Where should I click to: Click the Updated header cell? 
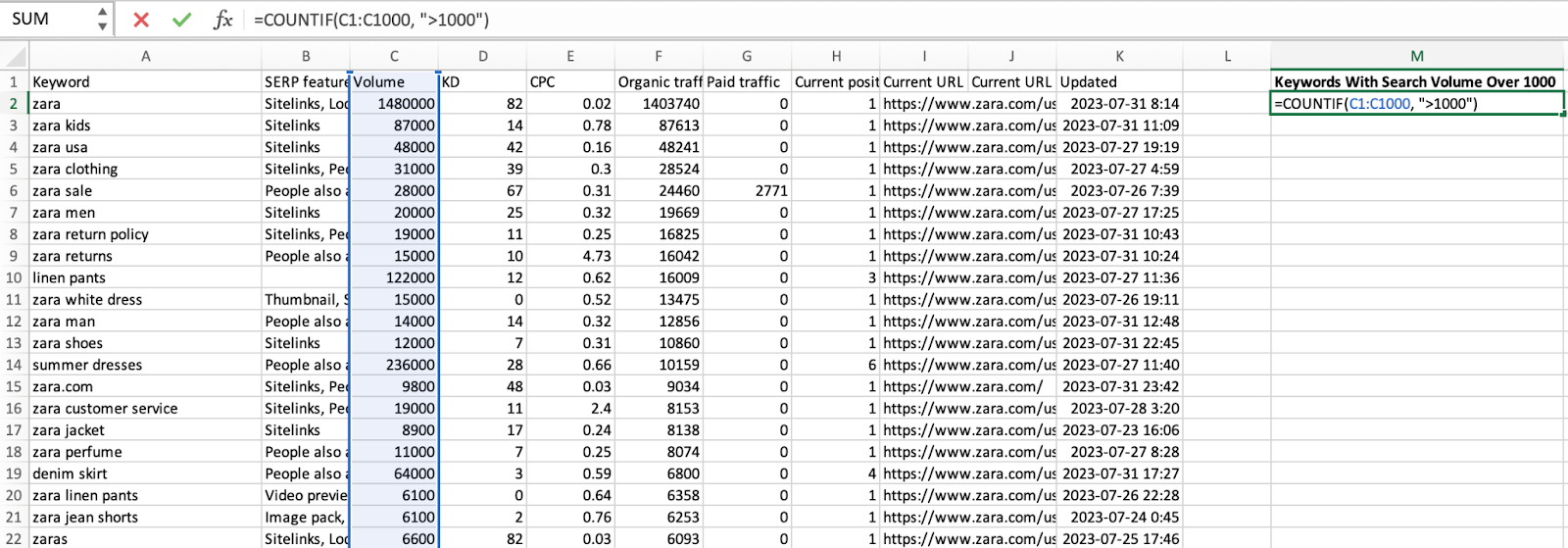point(1120,81)
